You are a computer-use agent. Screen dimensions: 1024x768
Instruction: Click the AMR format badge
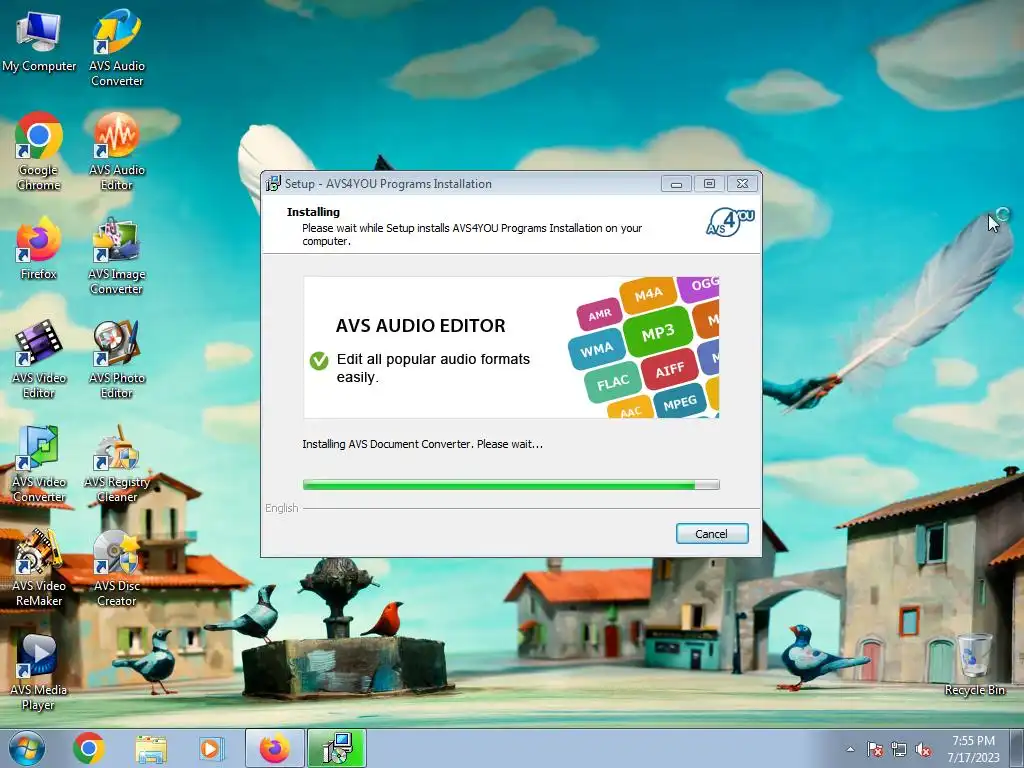[600, 315]
